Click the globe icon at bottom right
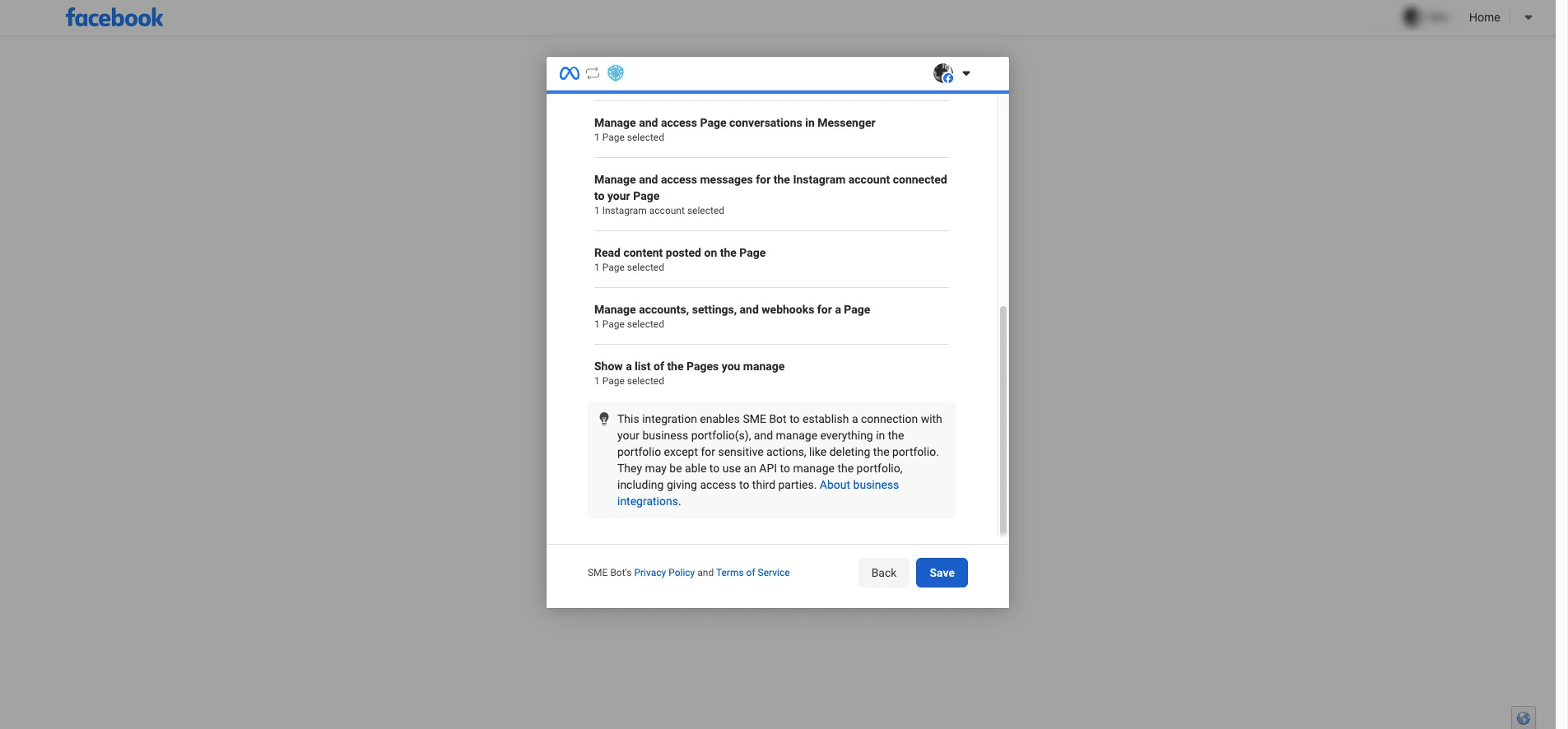1568x729 pixels. (1524, 717)
